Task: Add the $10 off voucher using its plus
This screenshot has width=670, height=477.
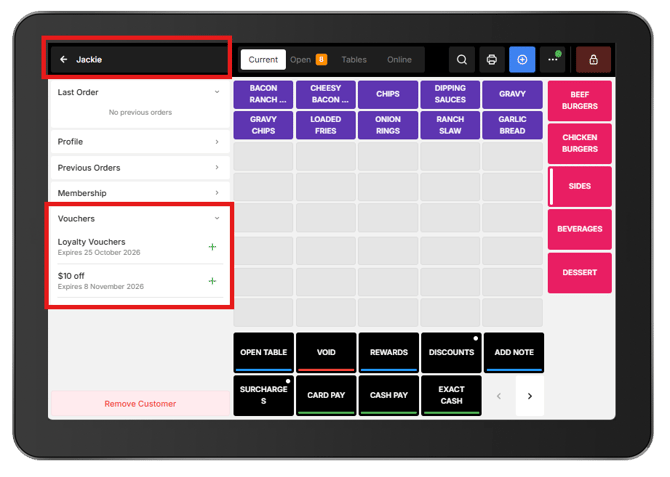Action: point(212,281)
